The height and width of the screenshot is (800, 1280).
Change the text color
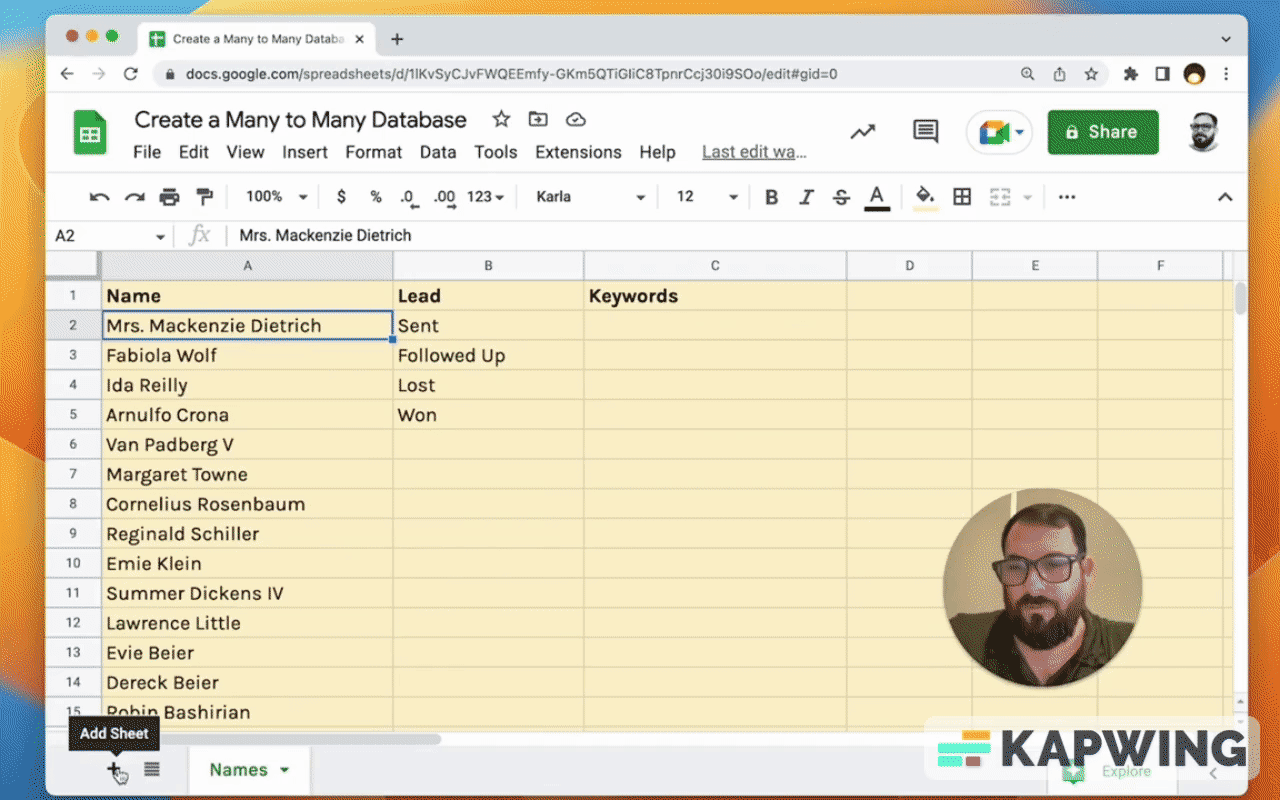click(x=877, y=197)
